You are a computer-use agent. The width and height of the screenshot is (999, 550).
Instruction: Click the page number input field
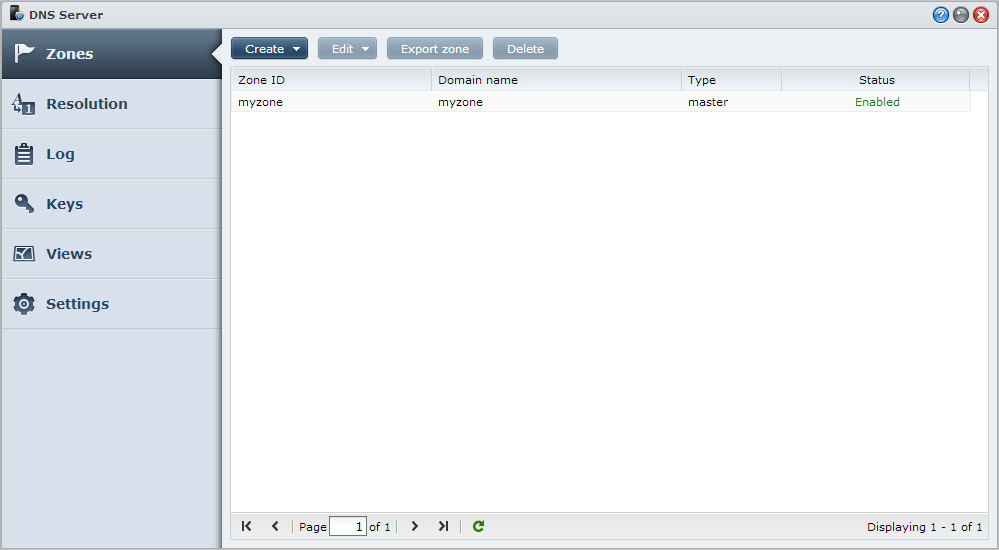348,526
